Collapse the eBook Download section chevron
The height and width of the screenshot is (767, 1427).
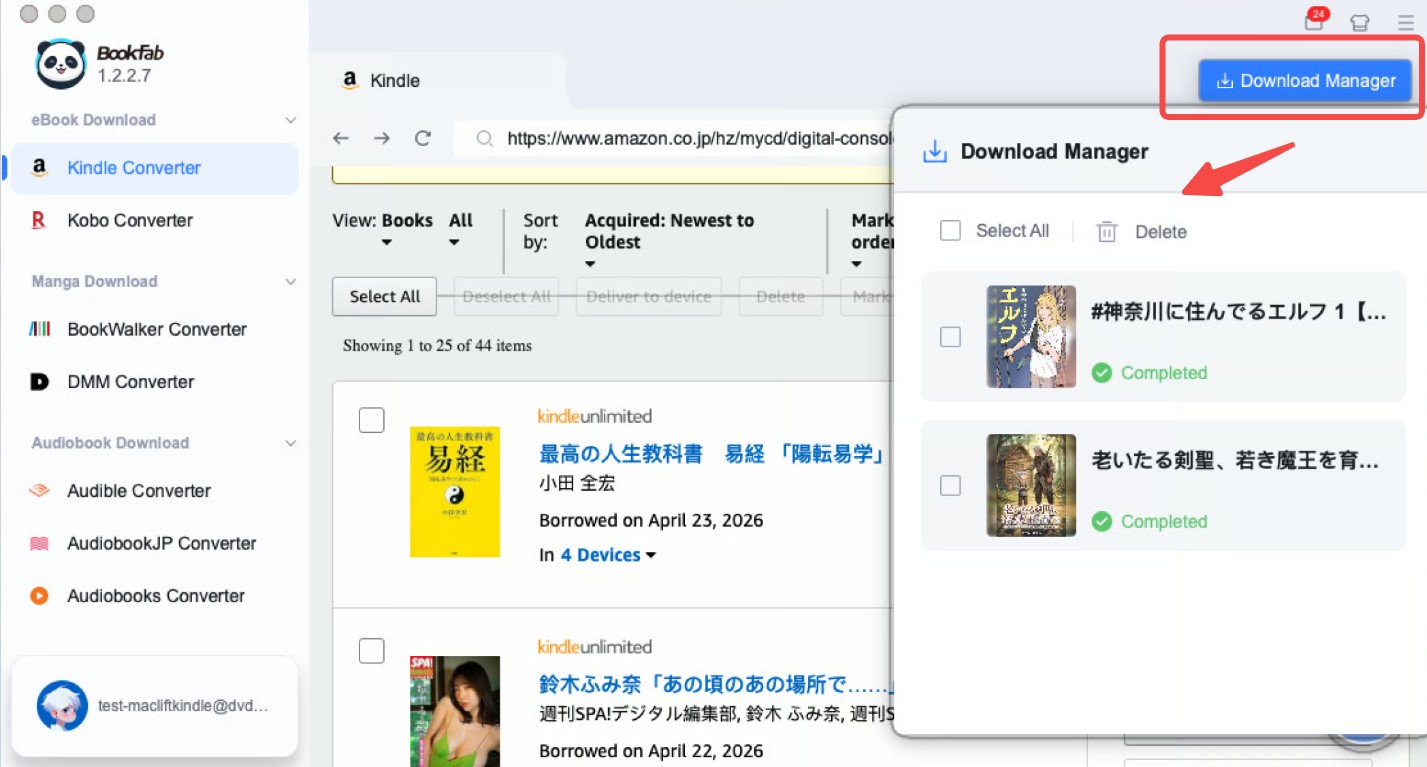click(291, 120)
